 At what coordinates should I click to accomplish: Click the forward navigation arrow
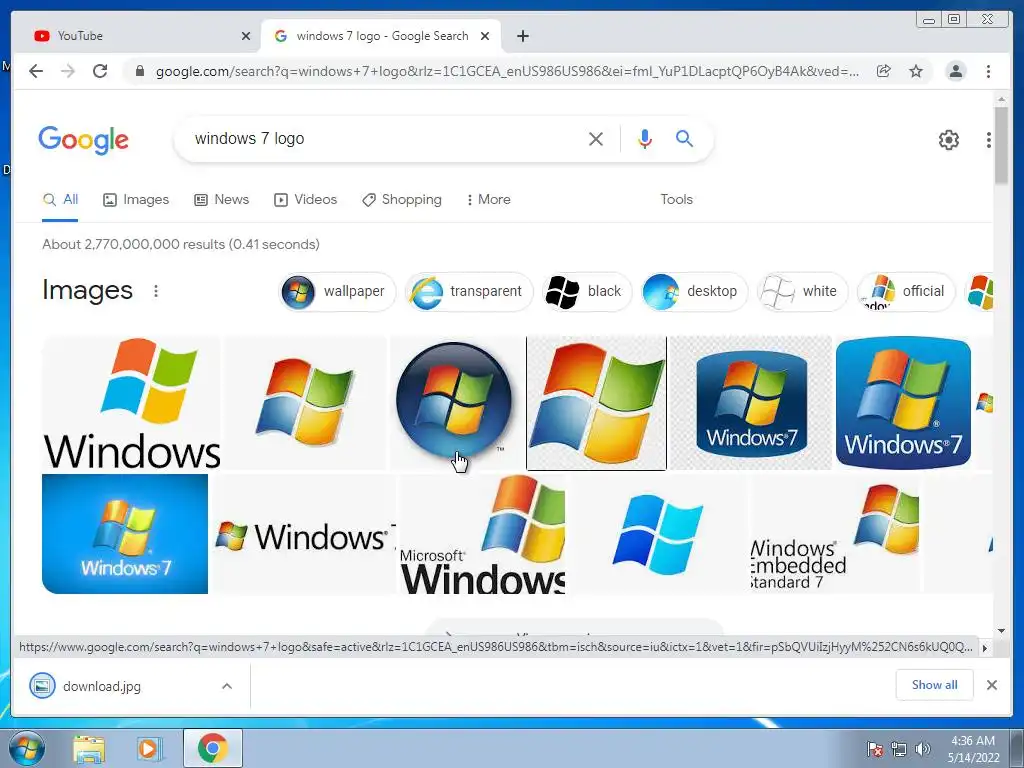click(x=68, y=71)
